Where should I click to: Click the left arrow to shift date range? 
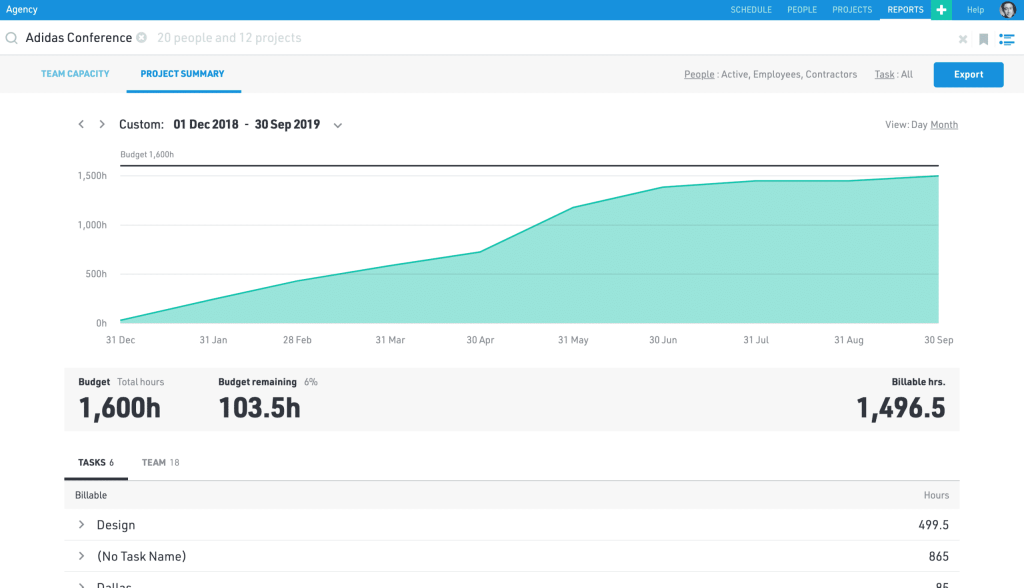81,124
